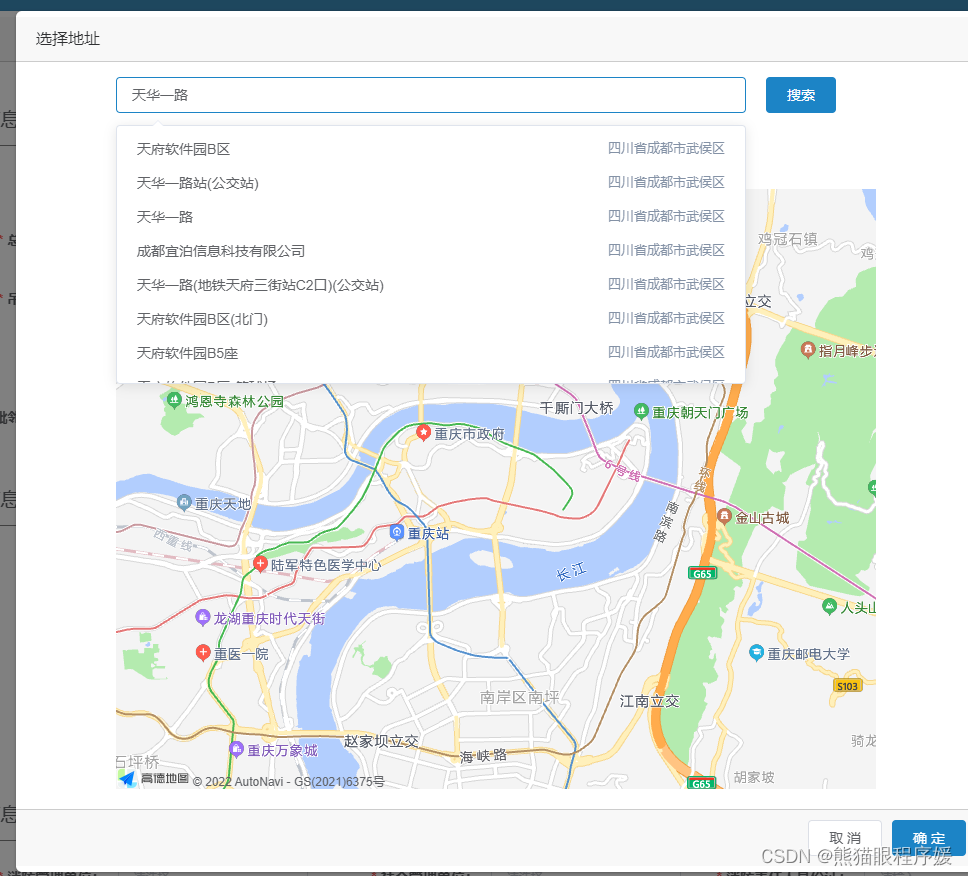Screen dimensions: 968x876
Task: Click the 重庆天地 marker icon on map
Action: 184,503
